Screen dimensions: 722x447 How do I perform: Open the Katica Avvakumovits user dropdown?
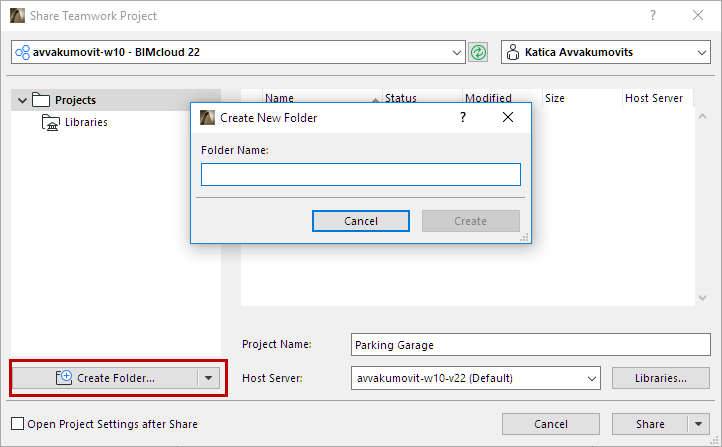click(701, 52)
